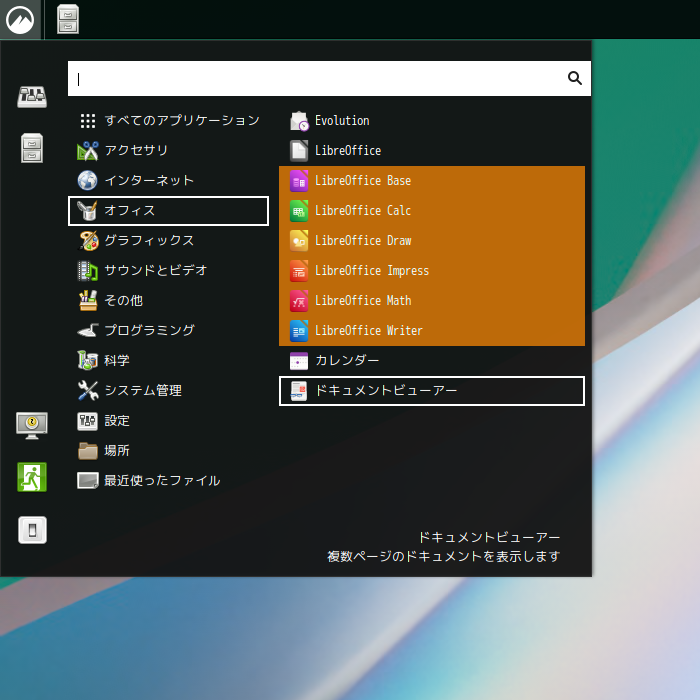Click the LibreOffice Impress orange icon

tap(299, 271)
